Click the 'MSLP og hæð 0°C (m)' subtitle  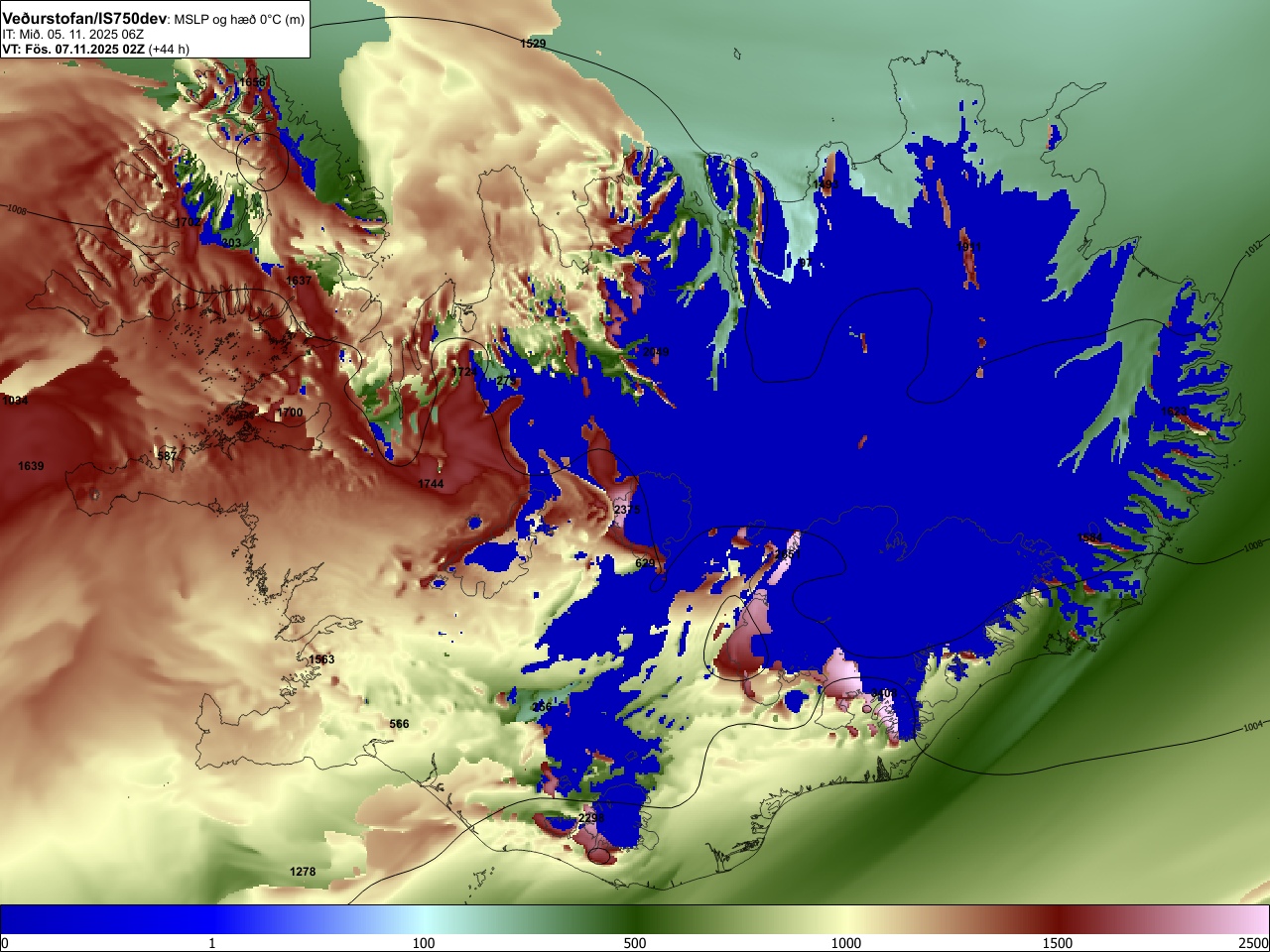coord(239,20)
